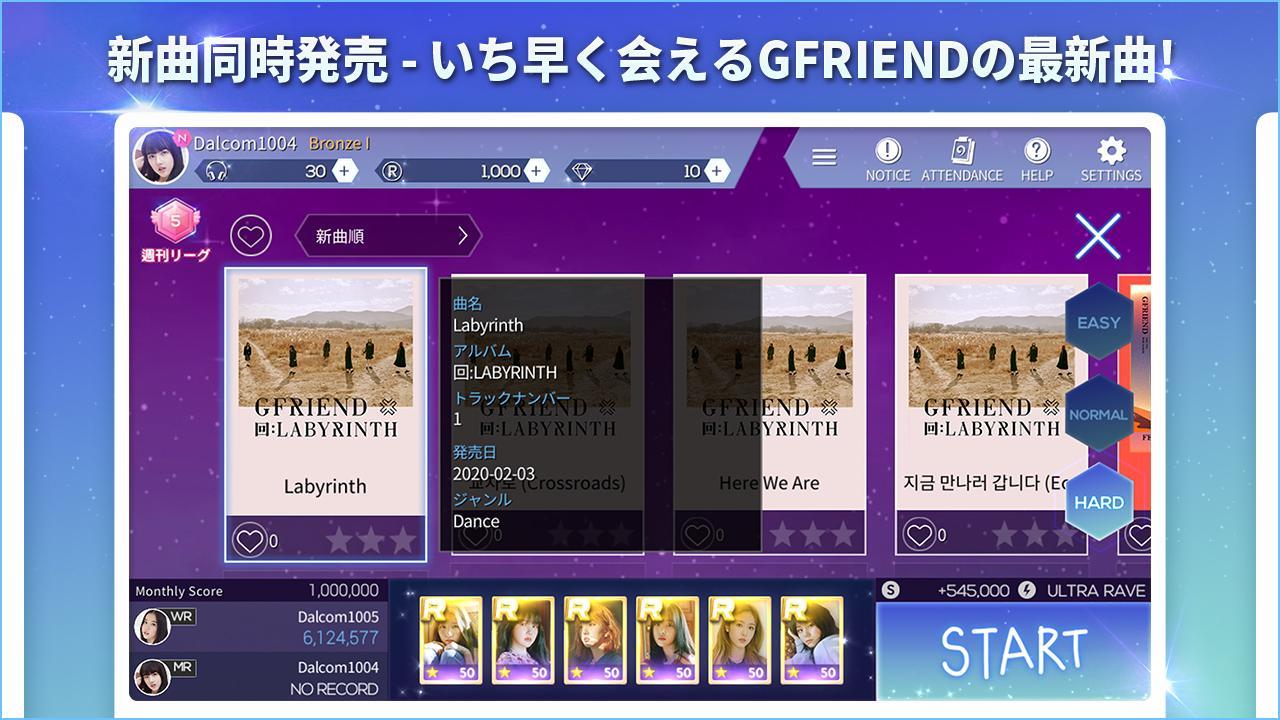Open the first R card in deck
Screen dimensions: 1280x720
point(451,640)
